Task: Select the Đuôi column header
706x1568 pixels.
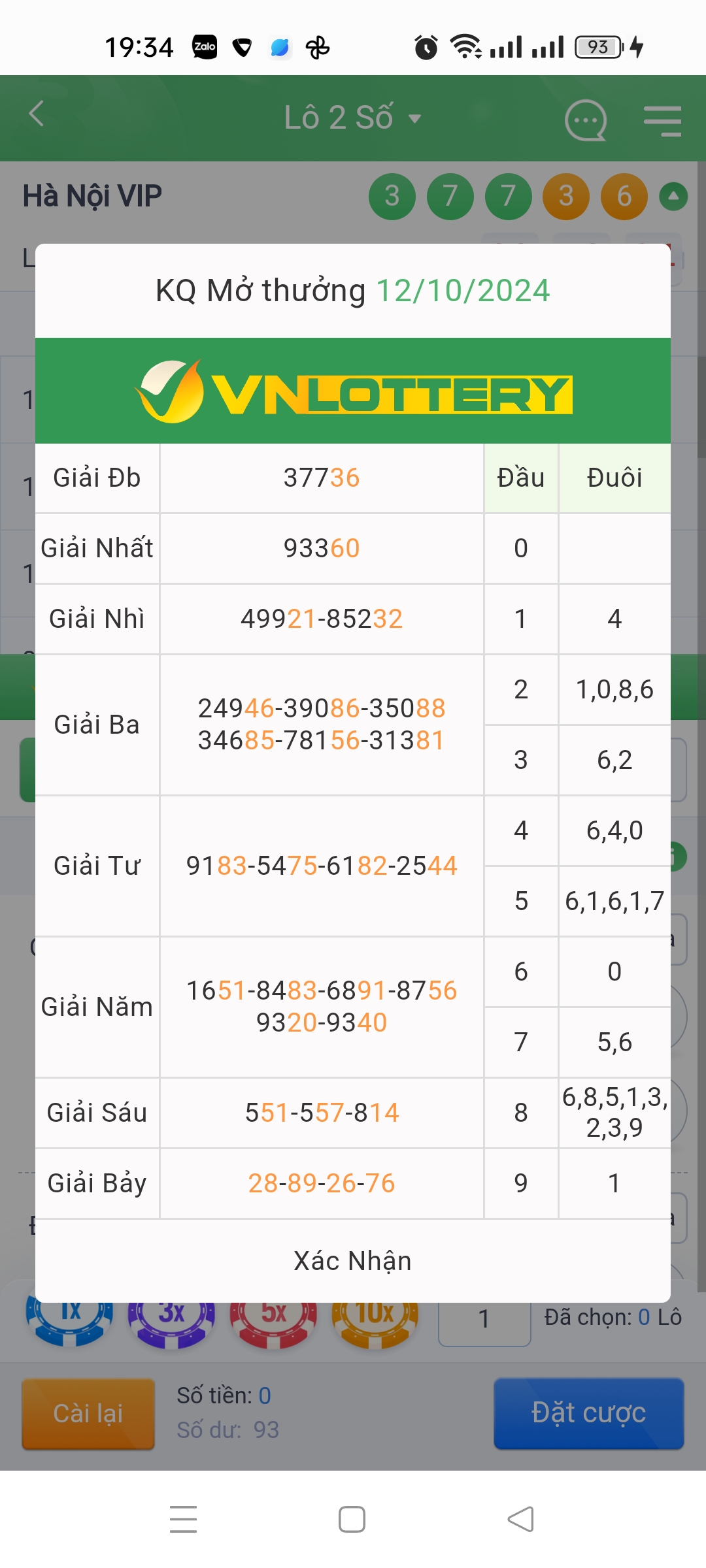Action: tap(614, 478)
